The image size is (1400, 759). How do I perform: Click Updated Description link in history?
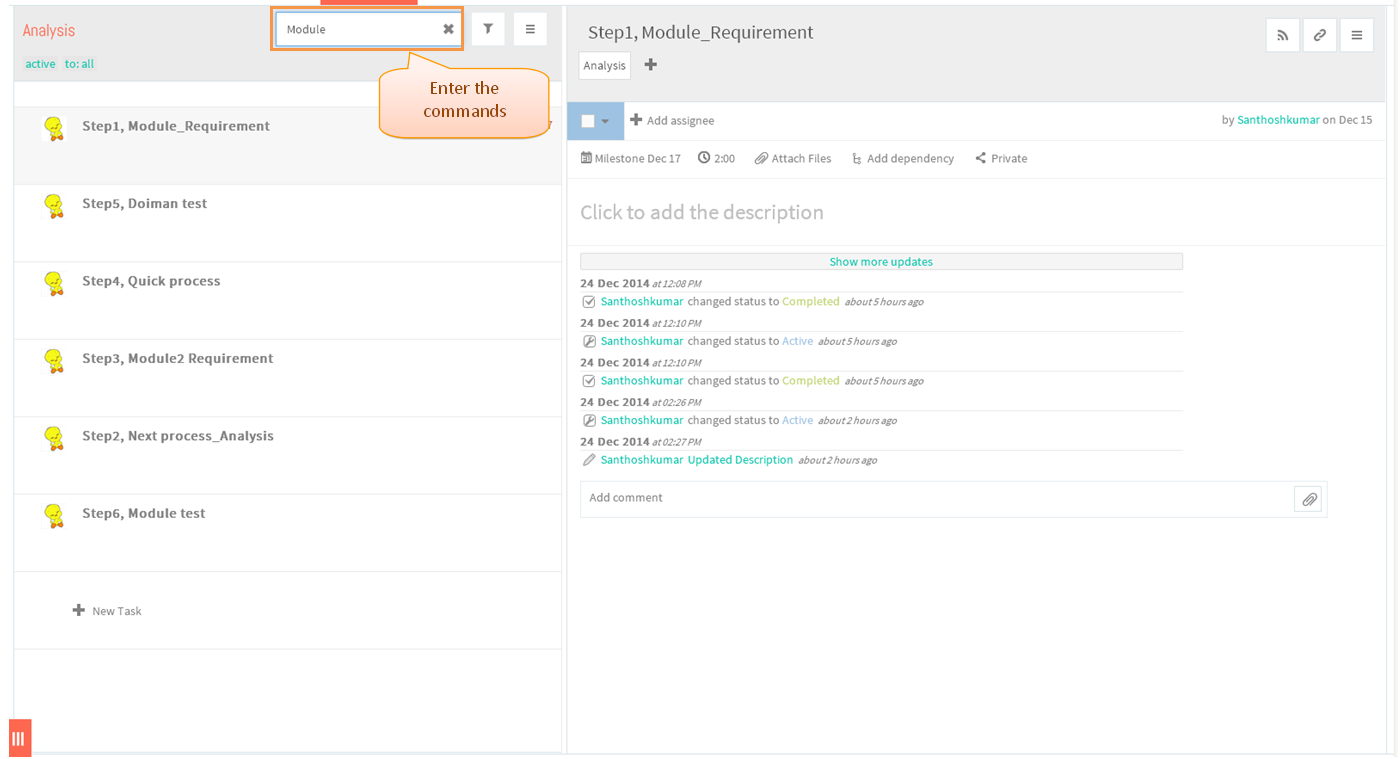pos(740,460)
